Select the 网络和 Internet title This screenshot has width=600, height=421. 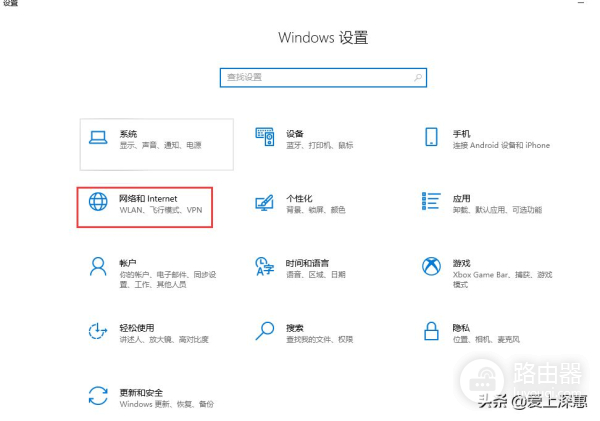coord(148,199)
